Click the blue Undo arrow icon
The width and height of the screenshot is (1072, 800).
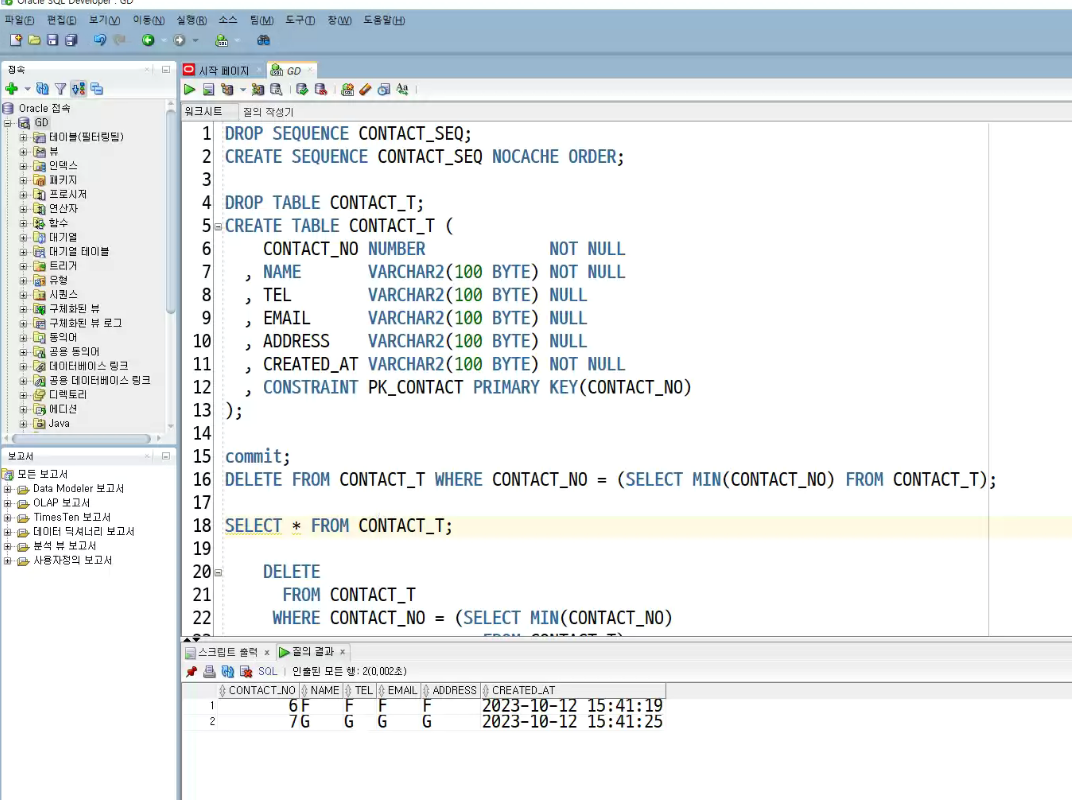tap(100, 40)
